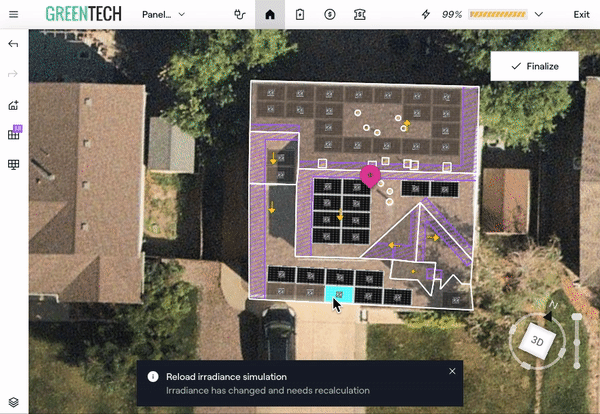The image size is (600, 414).
Task: Dismiss the irradiance reload notification
Action: 452,371
